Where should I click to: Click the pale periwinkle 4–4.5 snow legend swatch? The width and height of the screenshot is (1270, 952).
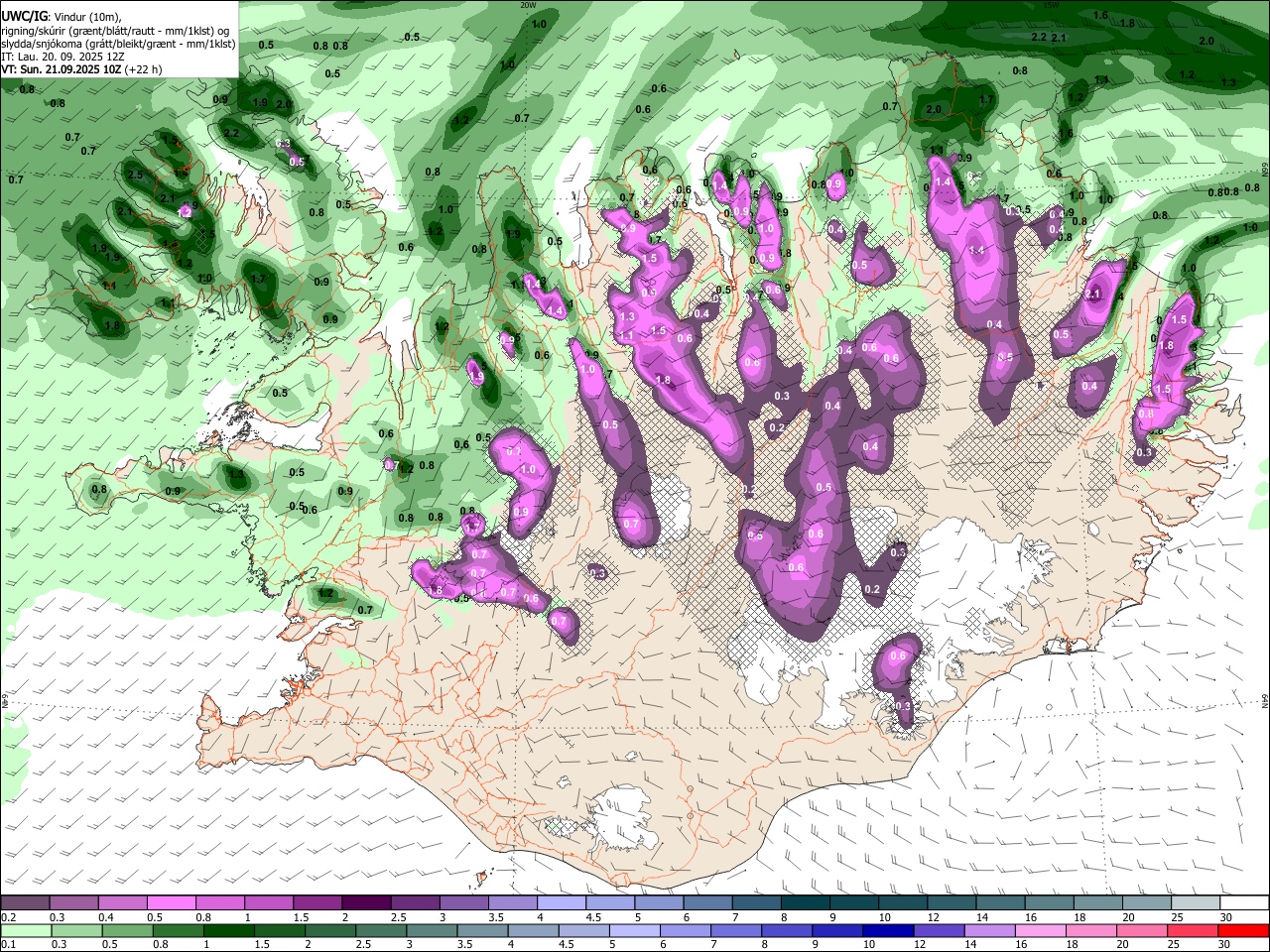562,902
